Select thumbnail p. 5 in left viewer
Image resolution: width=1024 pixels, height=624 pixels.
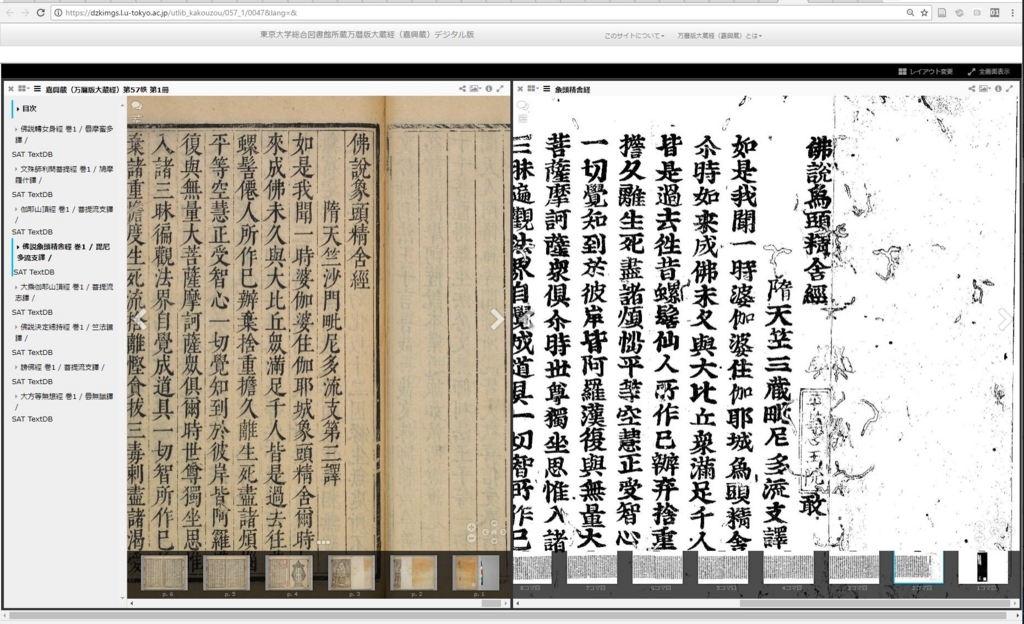(227, 573)
